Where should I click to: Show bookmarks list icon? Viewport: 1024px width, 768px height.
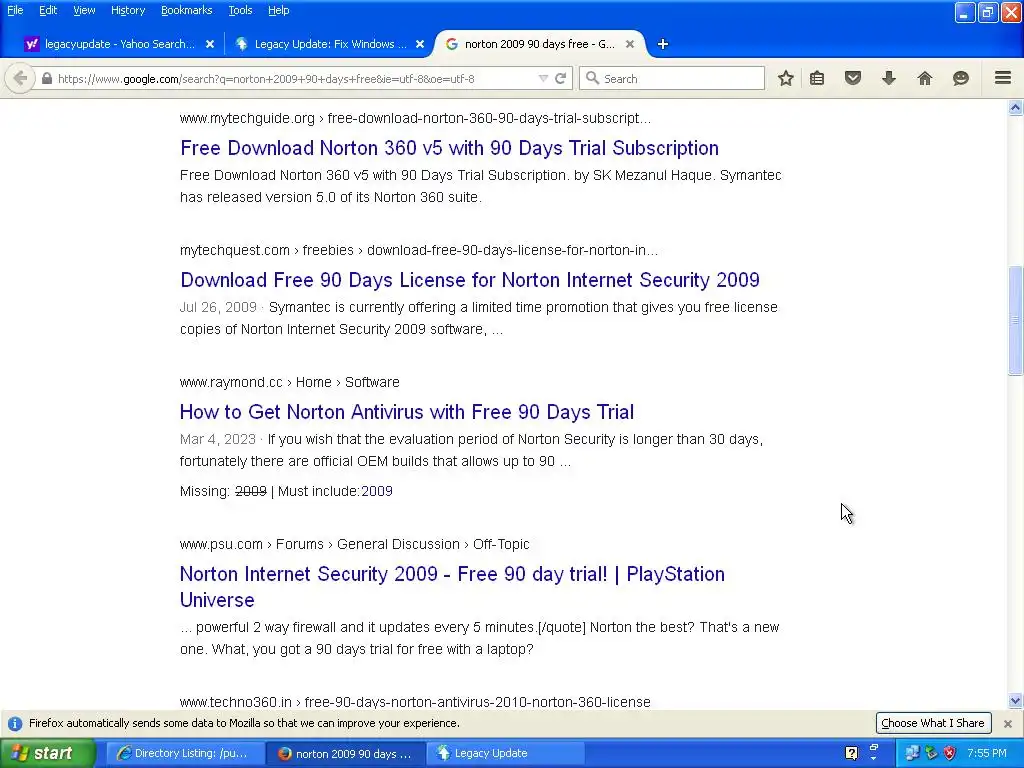pyautogui.click(x=817, y=78)
